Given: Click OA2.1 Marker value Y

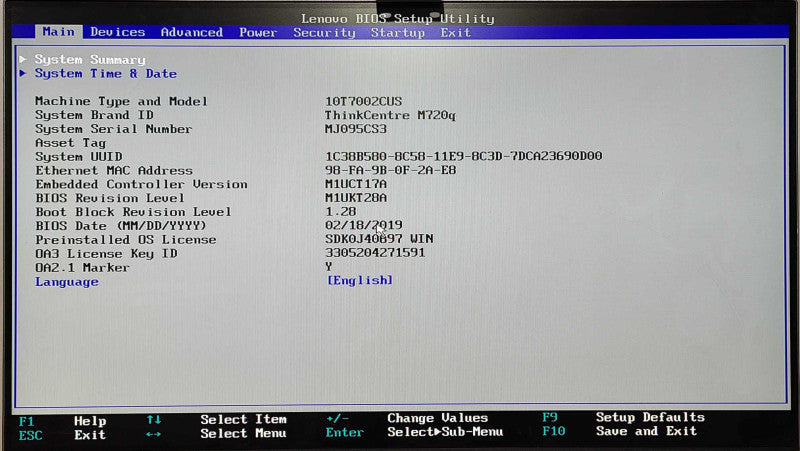Looking at the screenshot, I should point(329,266).
